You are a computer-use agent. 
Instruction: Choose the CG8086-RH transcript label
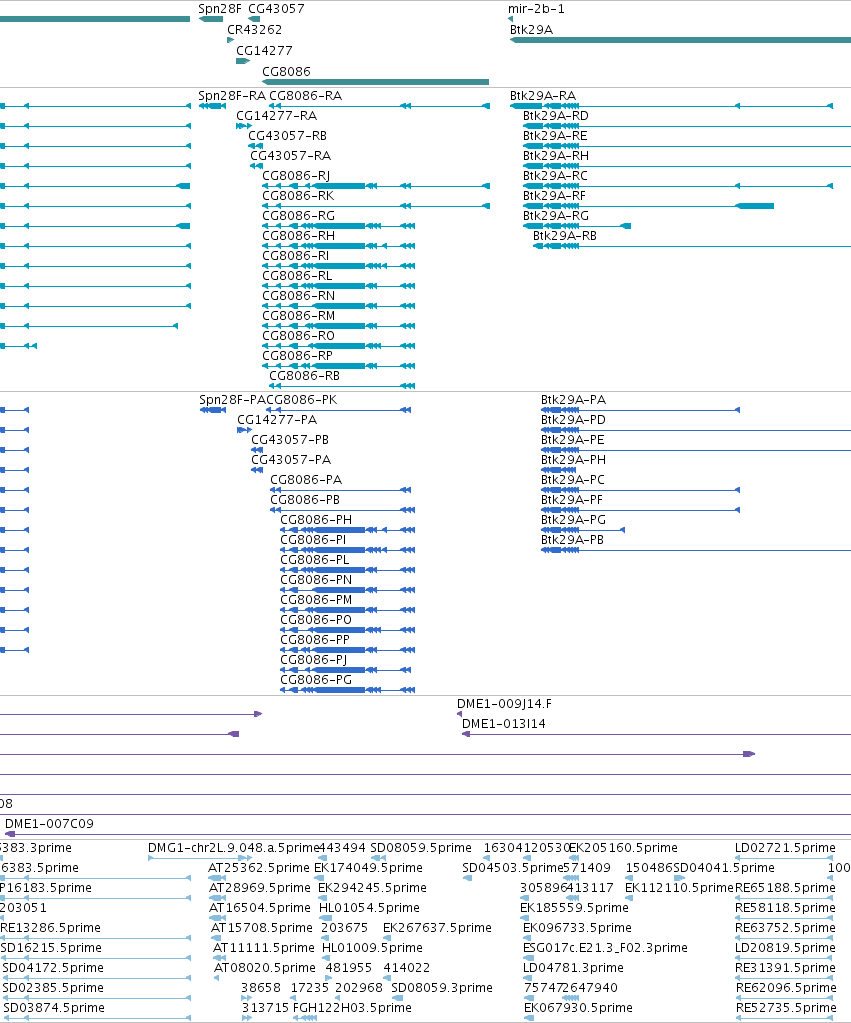[x=299, y=236]
